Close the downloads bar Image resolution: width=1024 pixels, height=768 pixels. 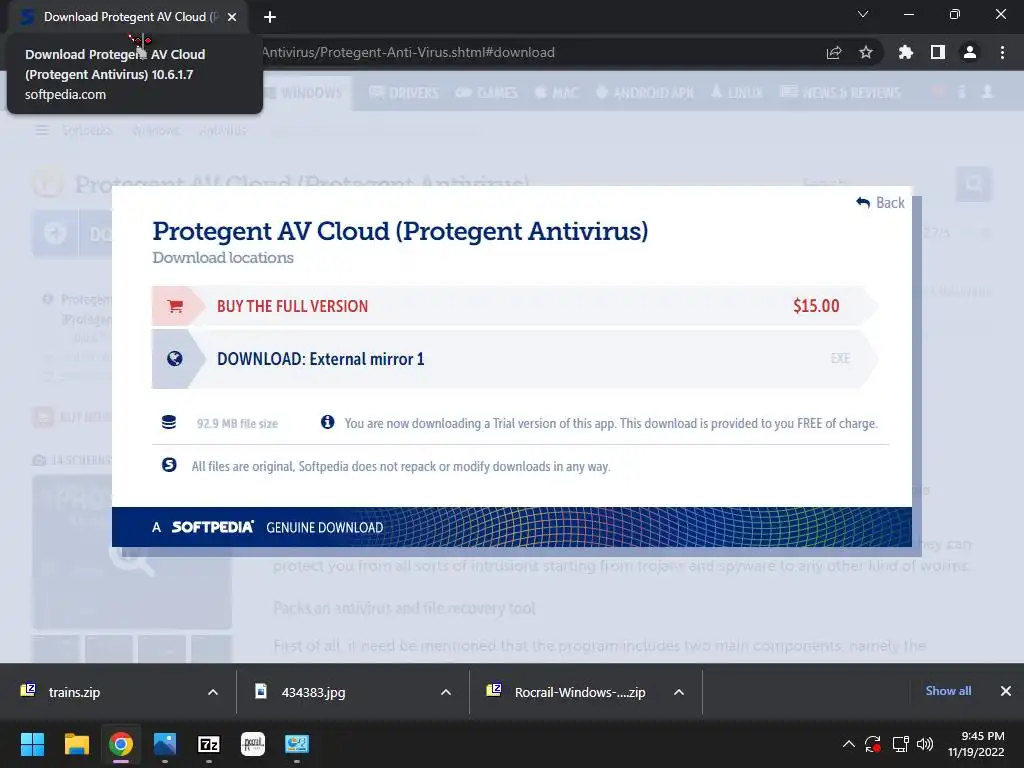(1006, 691)
